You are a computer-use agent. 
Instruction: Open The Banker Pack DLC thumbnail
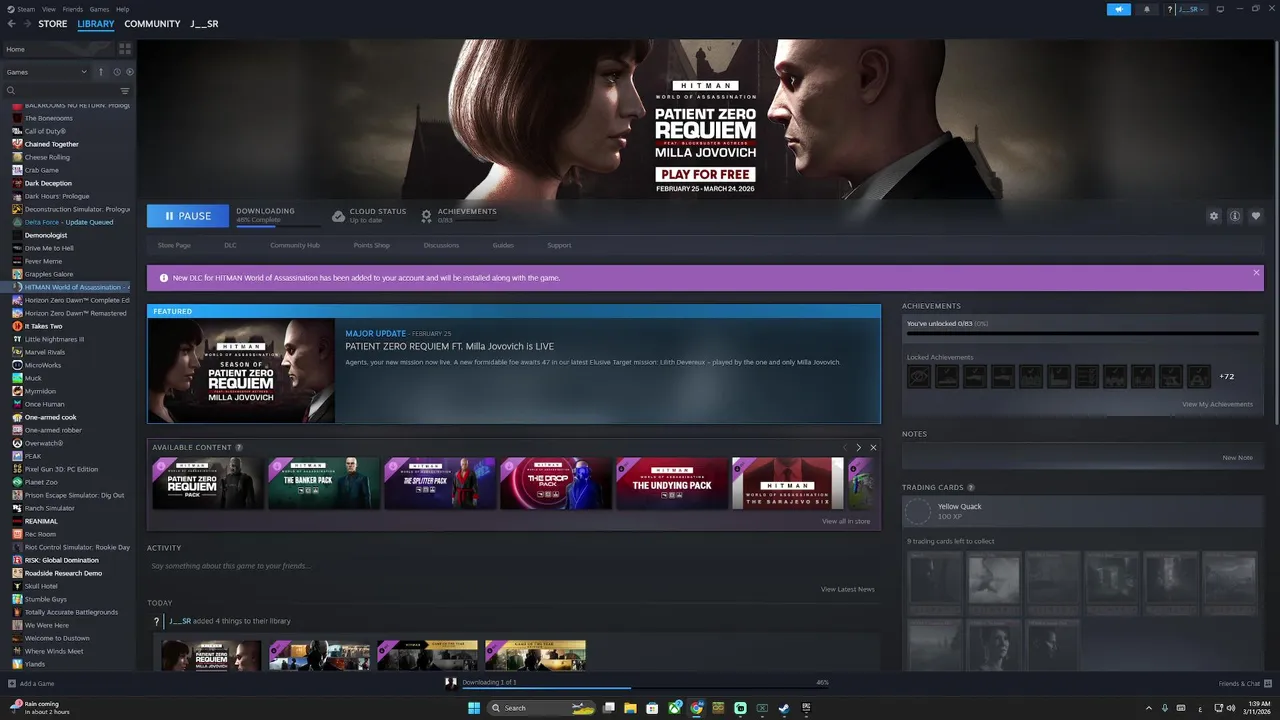coord(324,483)
